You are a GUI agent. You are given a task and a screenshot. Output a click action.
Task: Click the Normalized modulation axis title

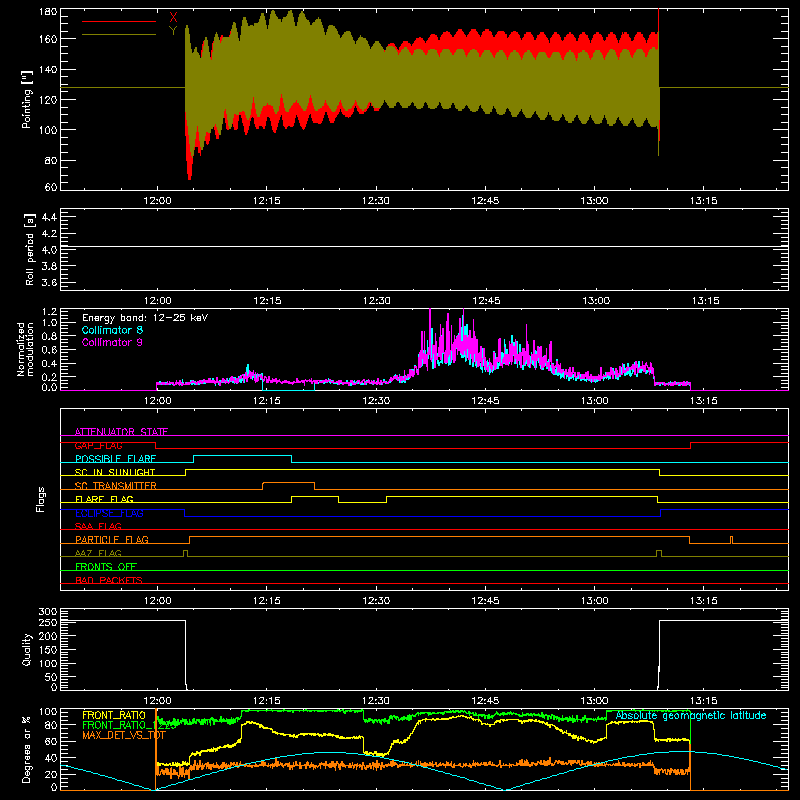click(x=25, y=349)
